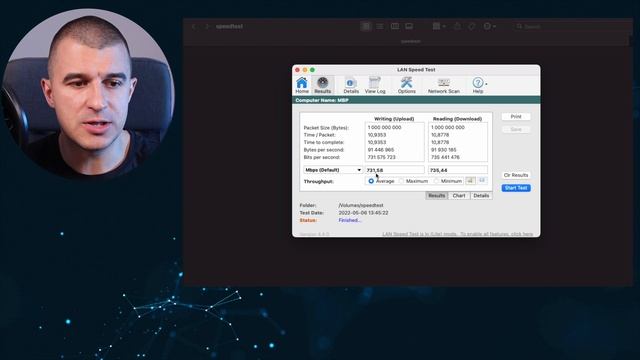Click the Reading (Download) column header
Screen dimensions: 640x360
(x=457, y=119)
